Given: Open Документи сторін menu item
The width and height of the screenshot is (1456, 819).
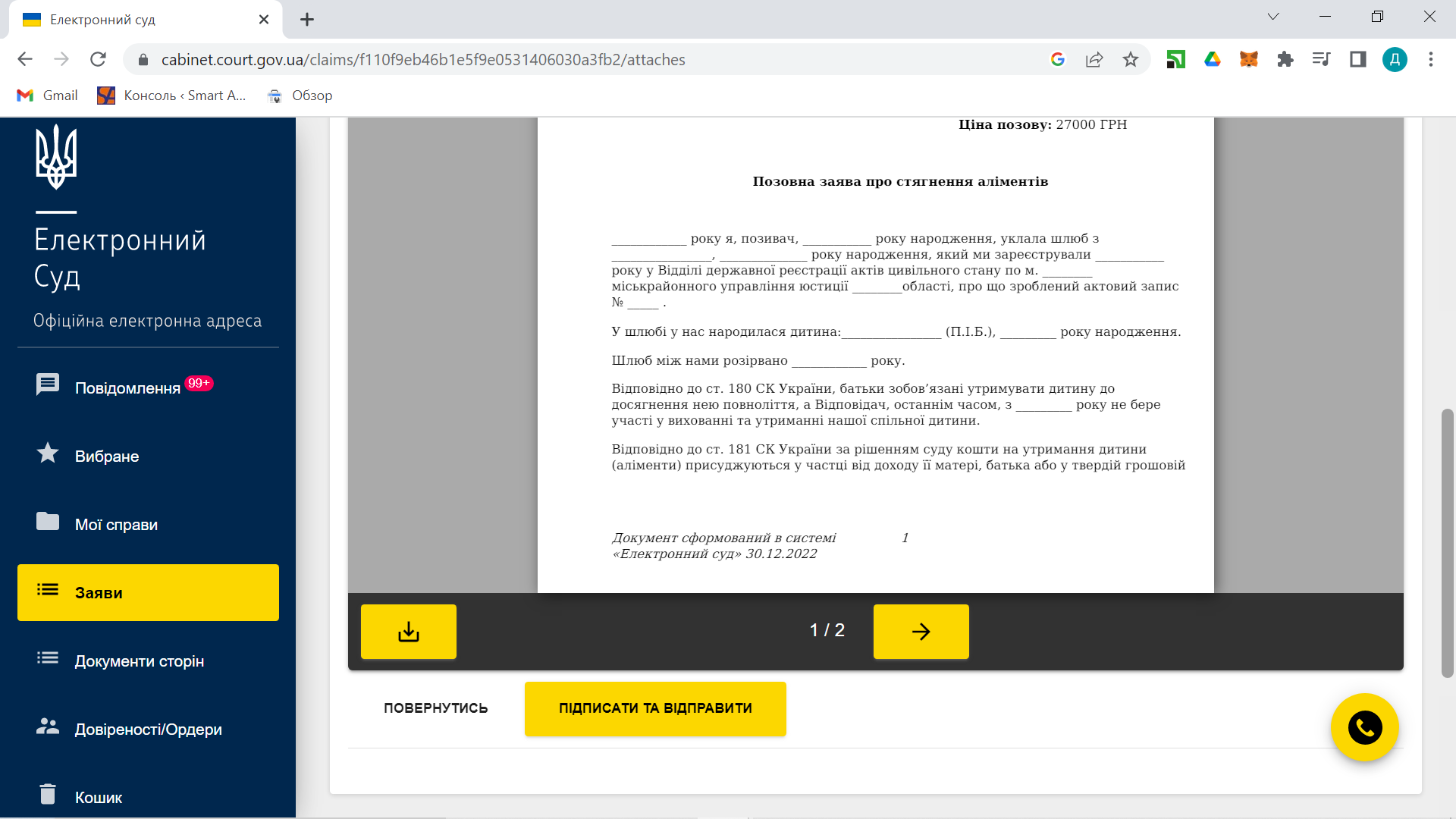Looking at the screenshot, I should point(139,661).
